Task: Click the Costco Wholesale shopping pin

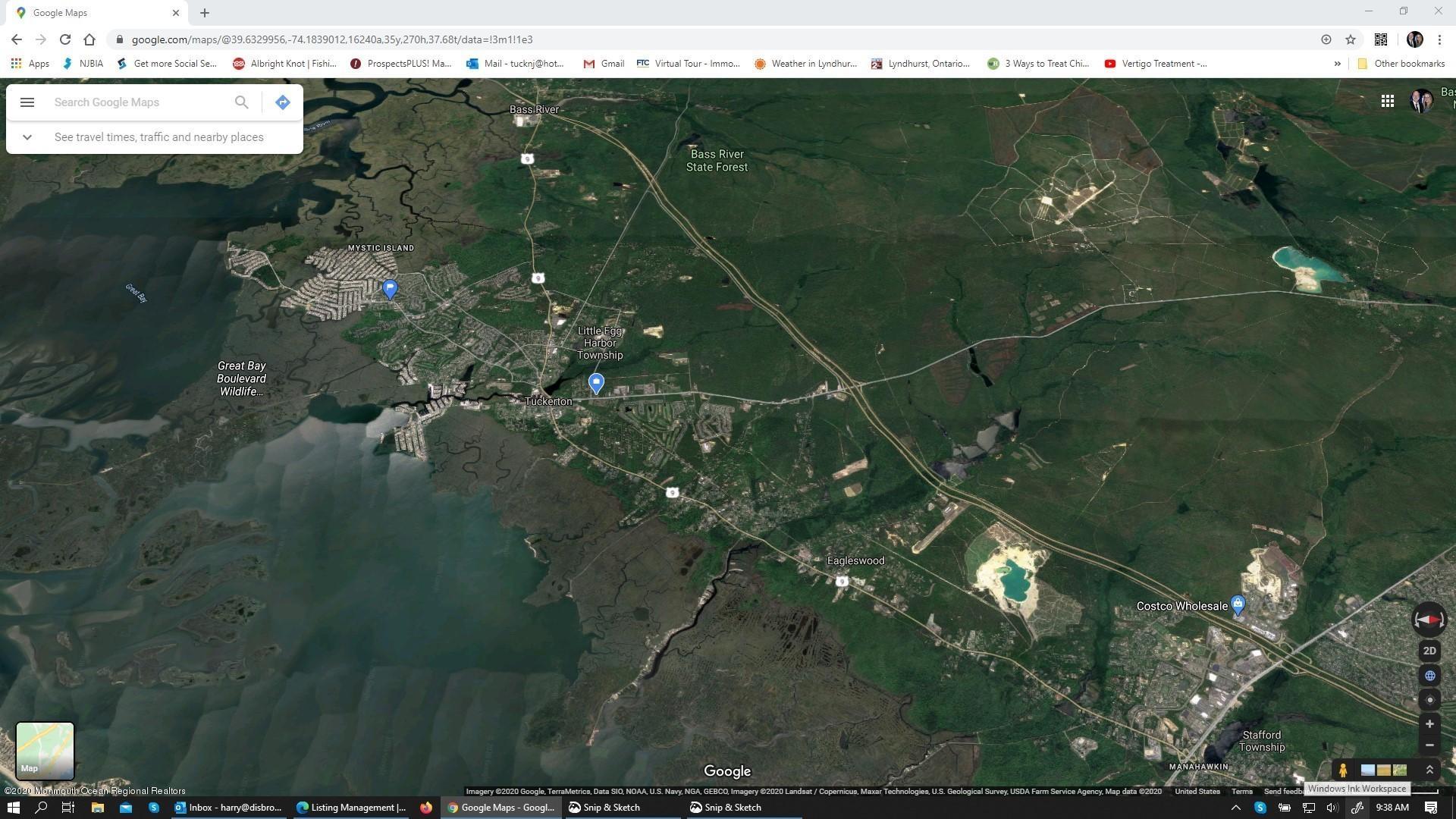Action: [1238, 604]
